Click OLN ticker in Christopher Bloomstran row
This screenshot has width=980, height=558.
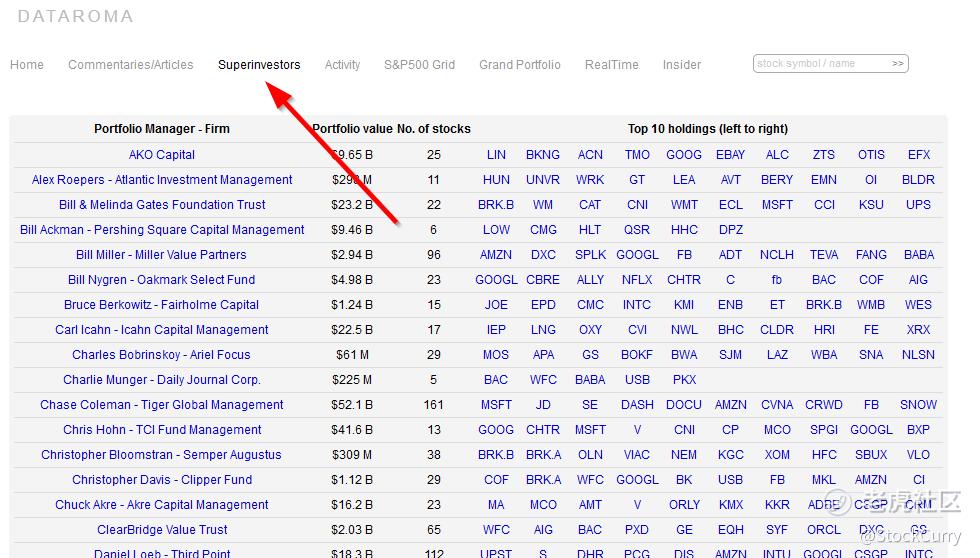590,455
